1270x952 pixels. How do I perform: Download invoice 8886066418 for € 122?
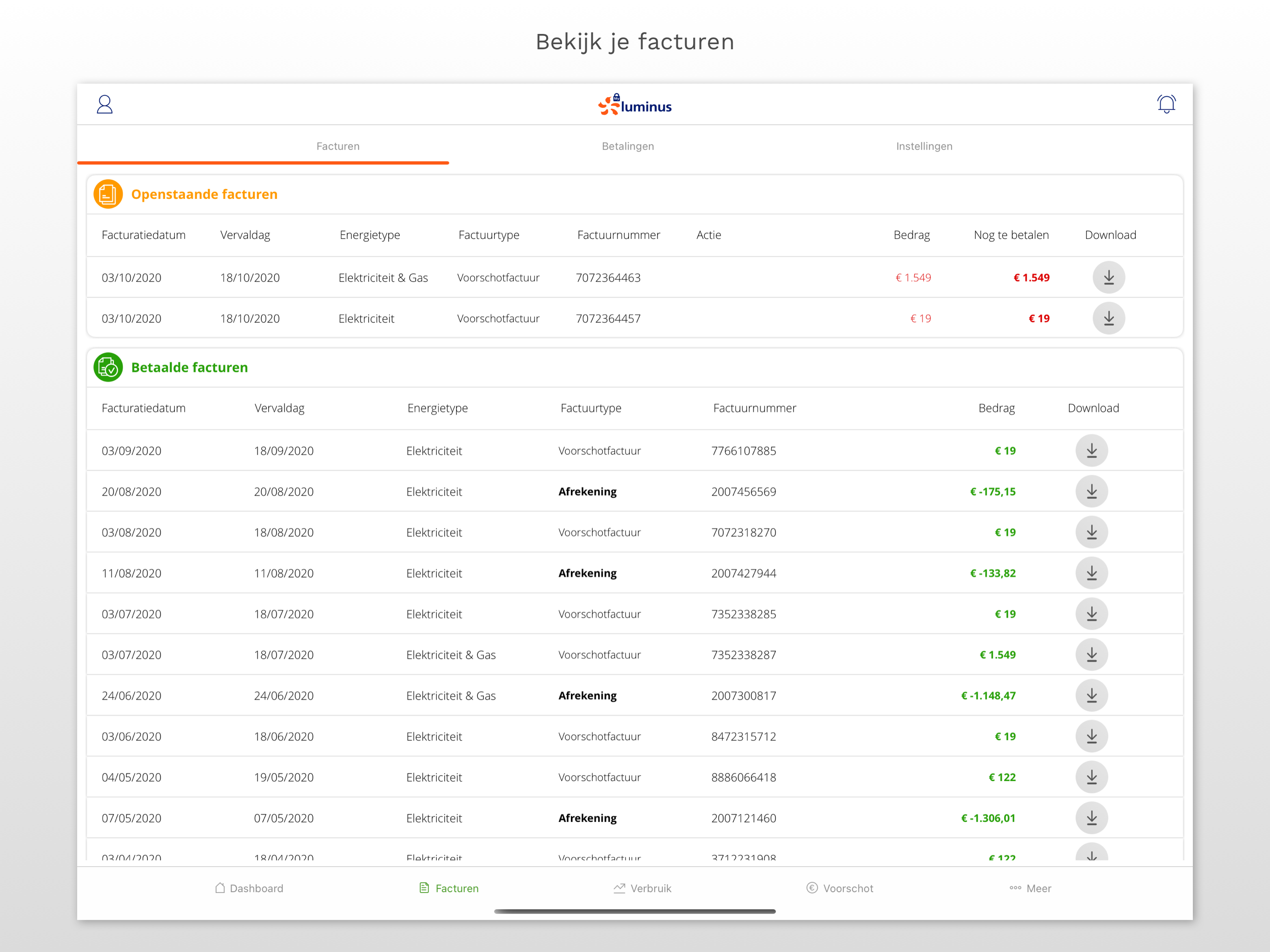(x=1091, y=777)
